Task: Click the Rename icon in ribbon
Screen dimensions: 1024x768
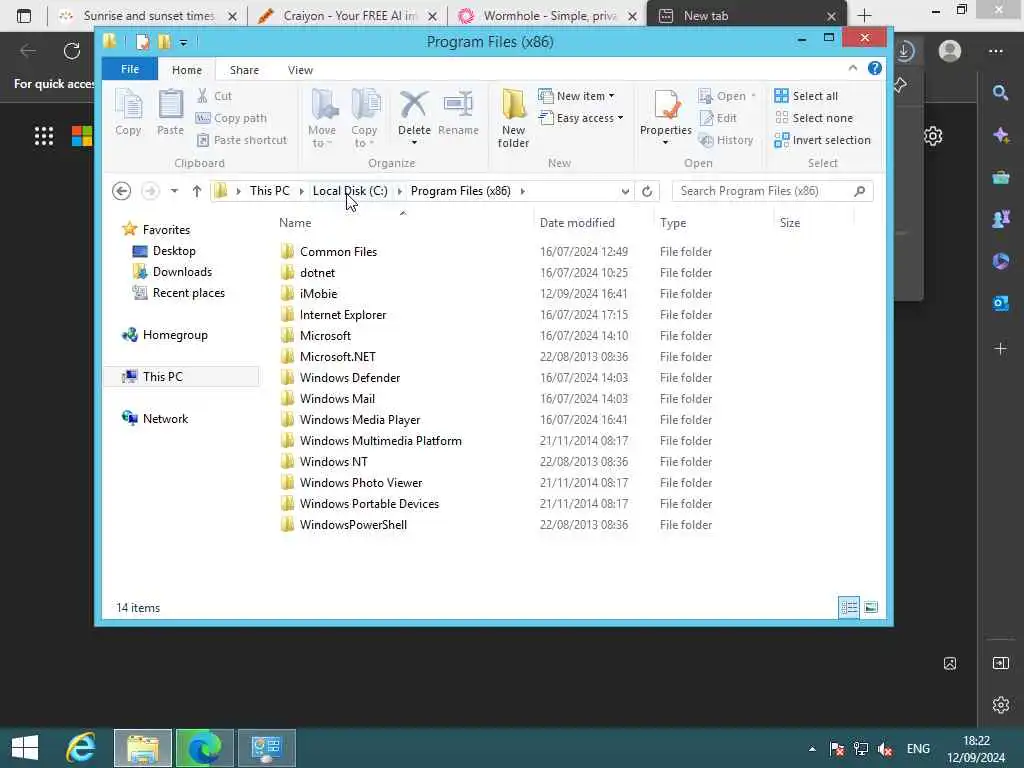Action: pyautogui.click(x=458, y=112)
